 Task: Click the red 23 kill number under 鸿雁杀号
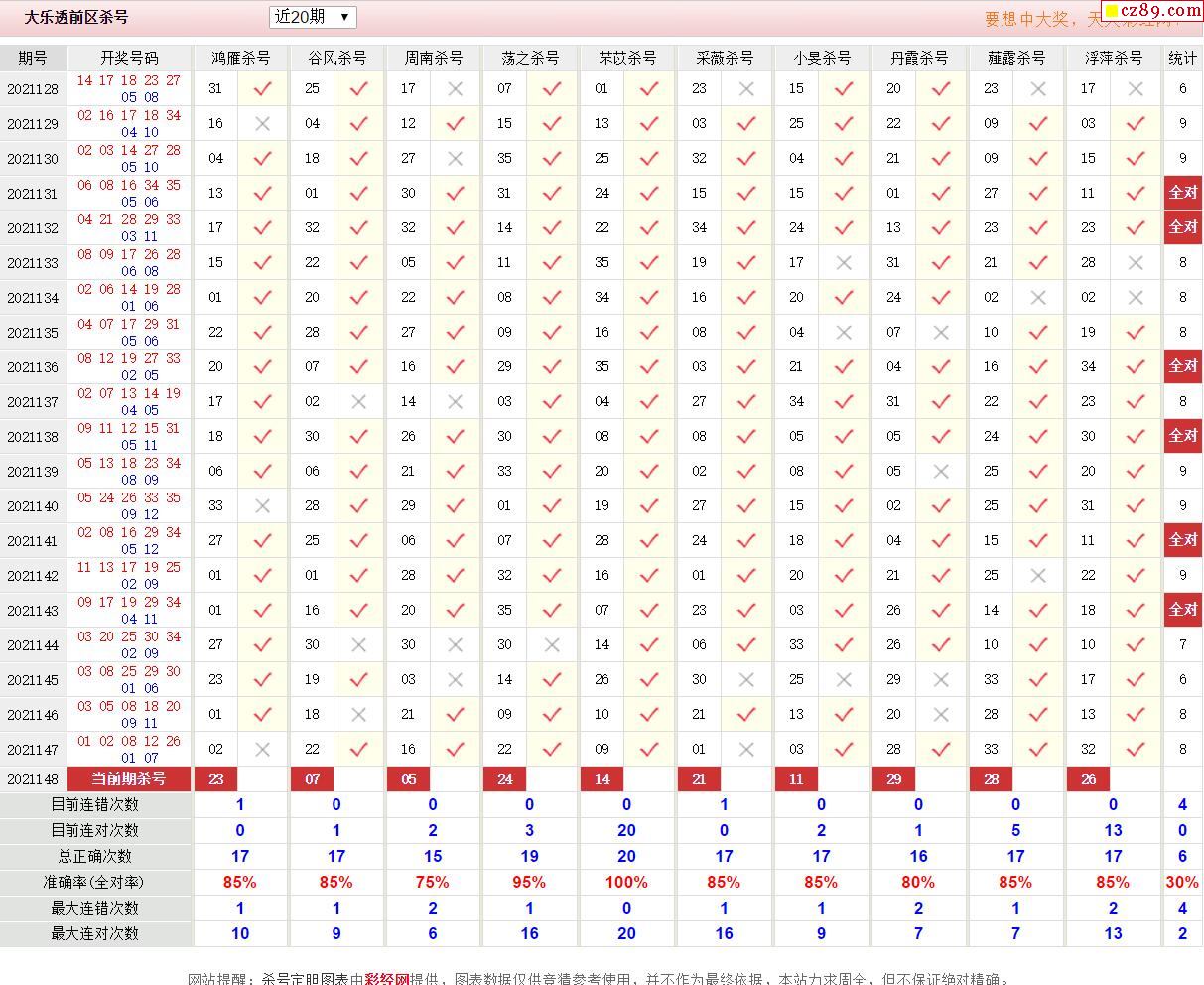216,779
